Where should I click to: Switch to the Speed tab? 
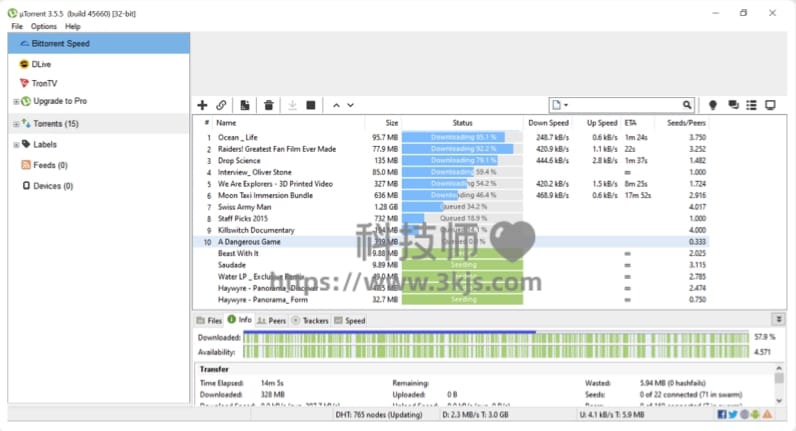(x=350, y=320)
